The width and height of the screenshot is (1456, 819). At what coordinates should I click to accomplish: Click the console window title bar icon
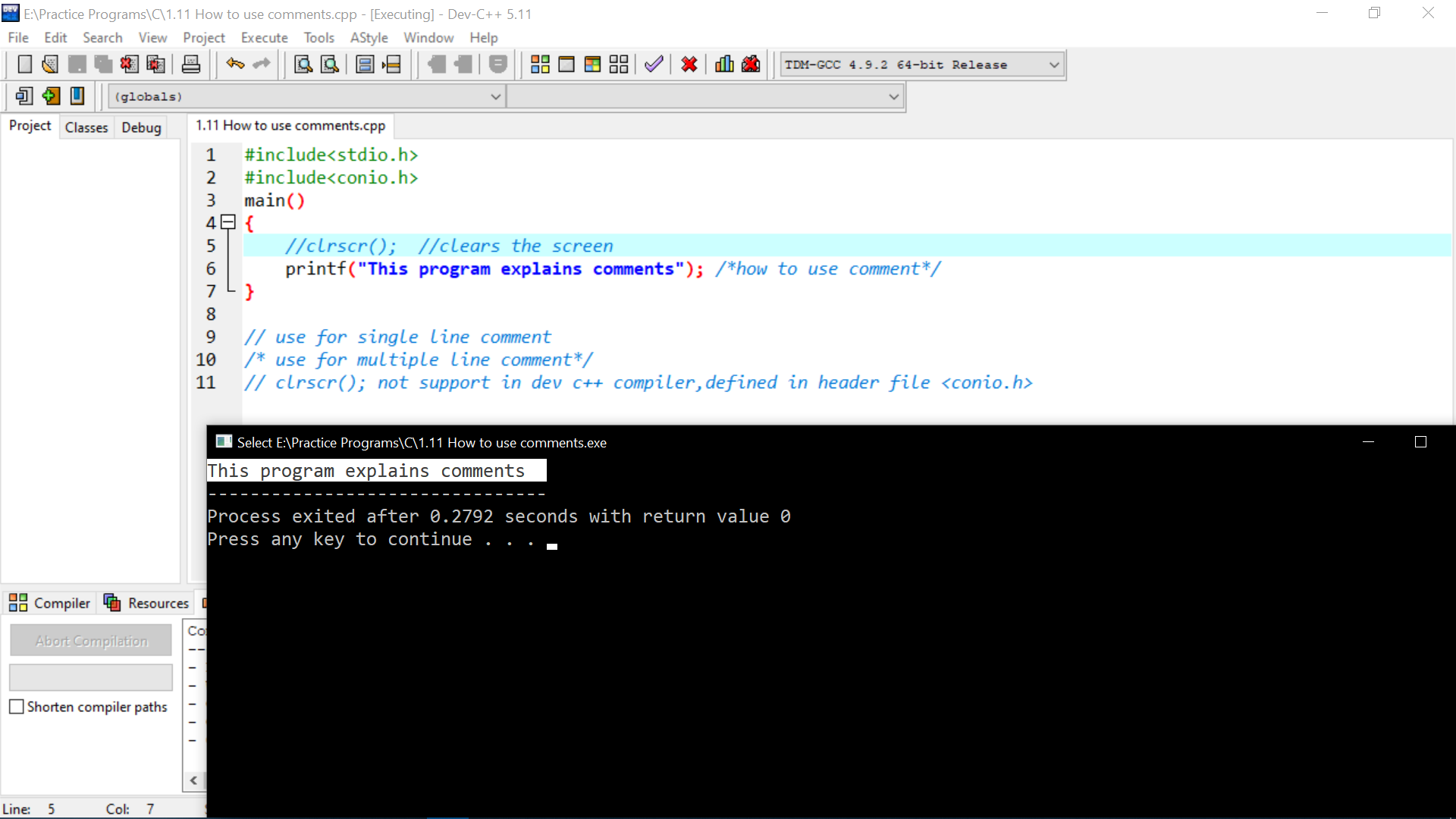224,442
